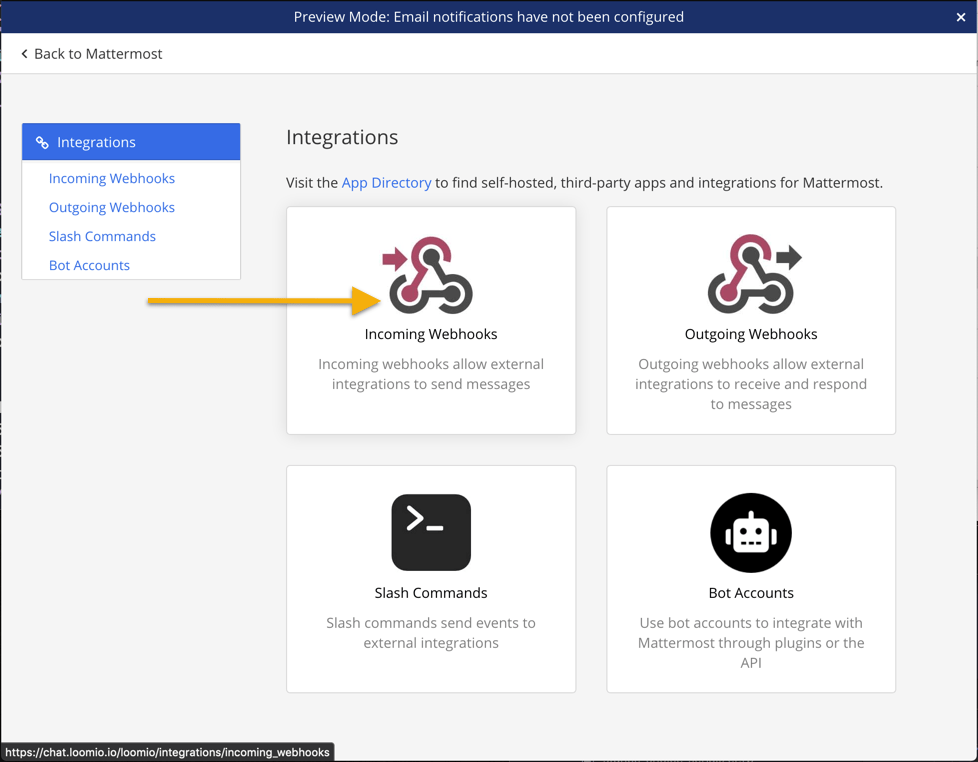Open the App Directory link
Image resolution: width=978 pixels, height=762 pixels.
pos(386,183)
